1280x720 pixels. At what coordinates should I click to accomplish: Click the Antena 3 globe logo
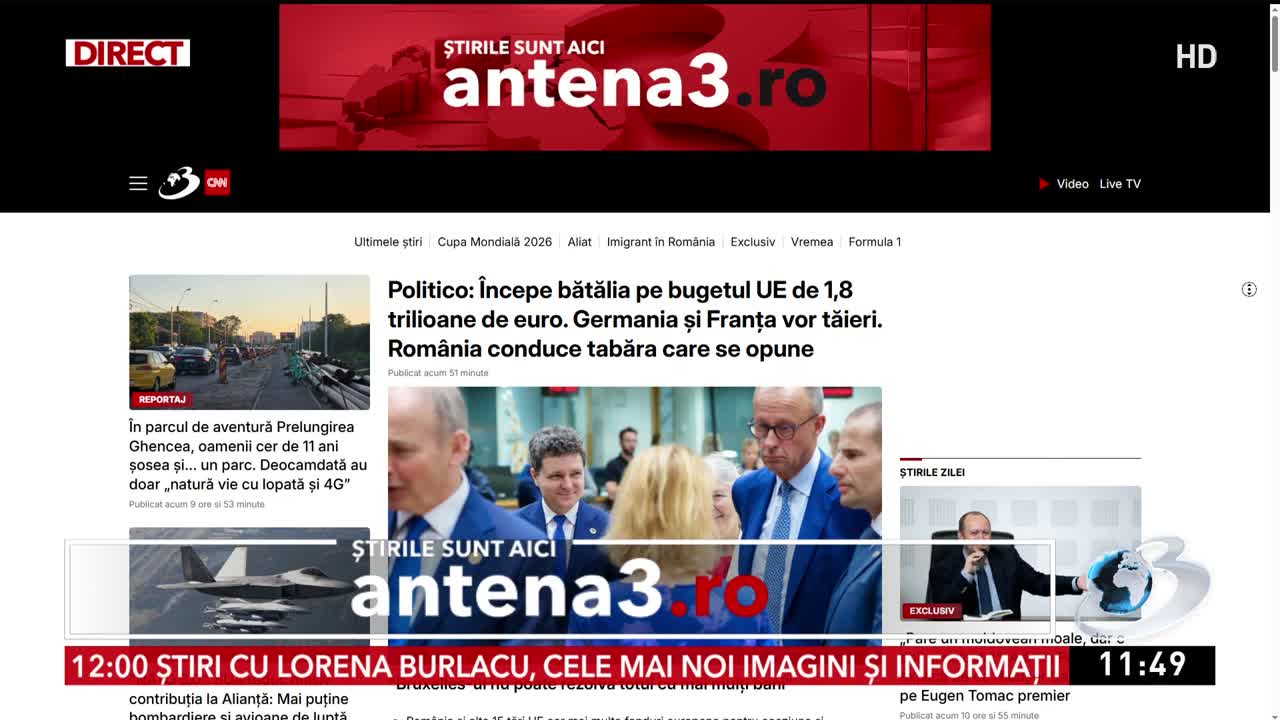click(179, 183)
